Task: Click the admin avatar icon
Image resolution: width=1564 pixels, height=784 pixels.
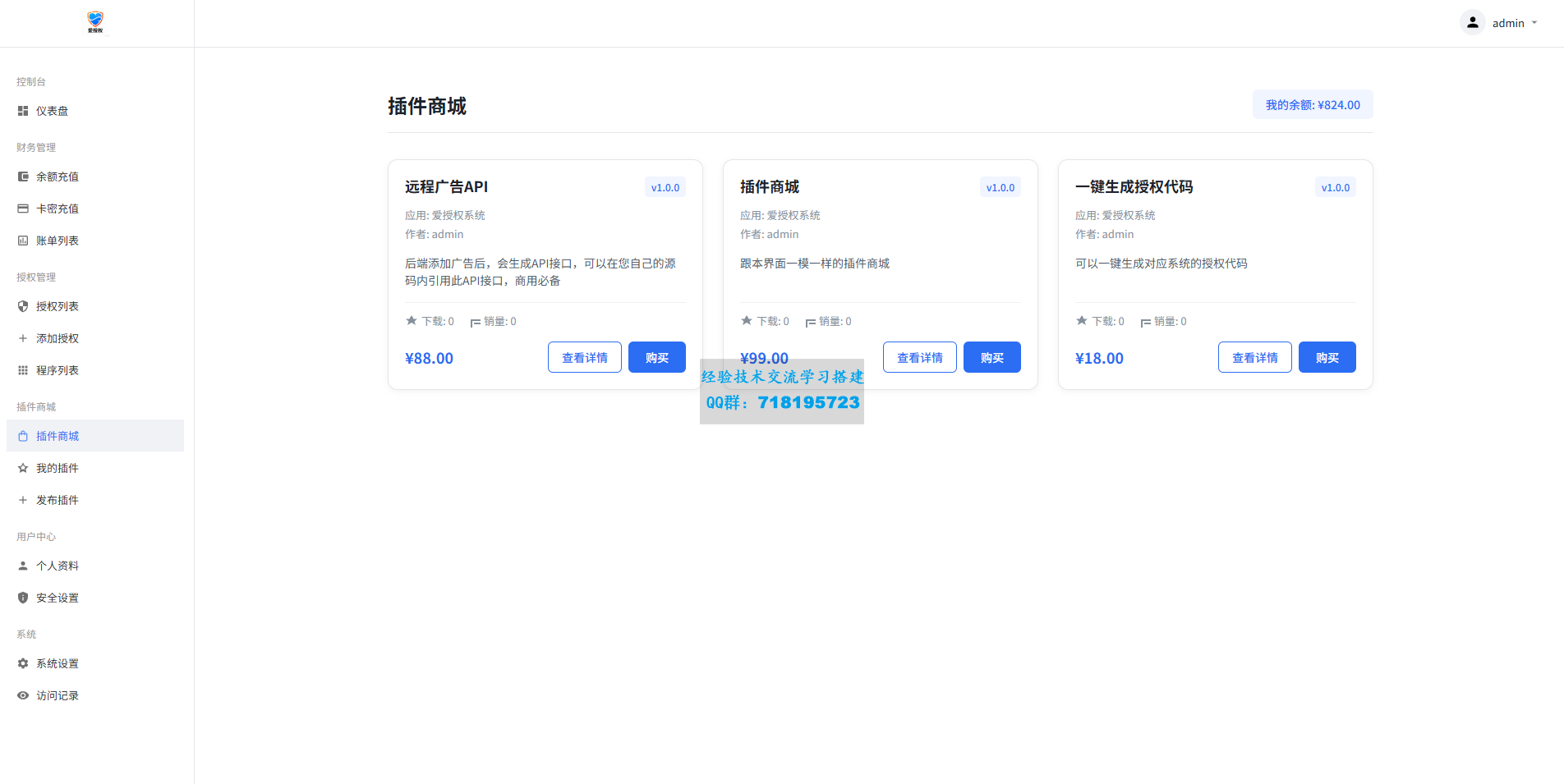Action: [1472, 23]
